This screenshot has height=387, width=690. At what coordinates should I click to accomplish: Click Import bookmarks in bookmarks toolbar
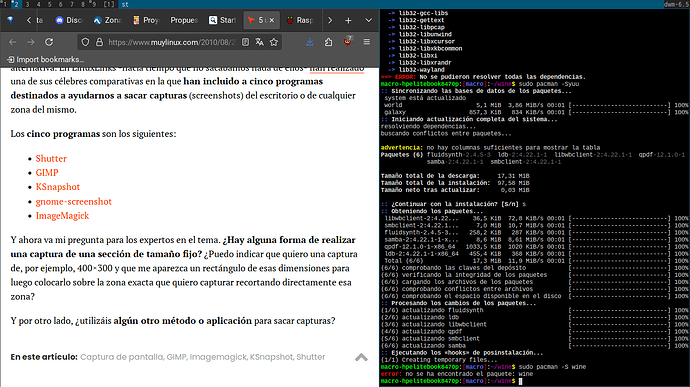coord(45,59)
